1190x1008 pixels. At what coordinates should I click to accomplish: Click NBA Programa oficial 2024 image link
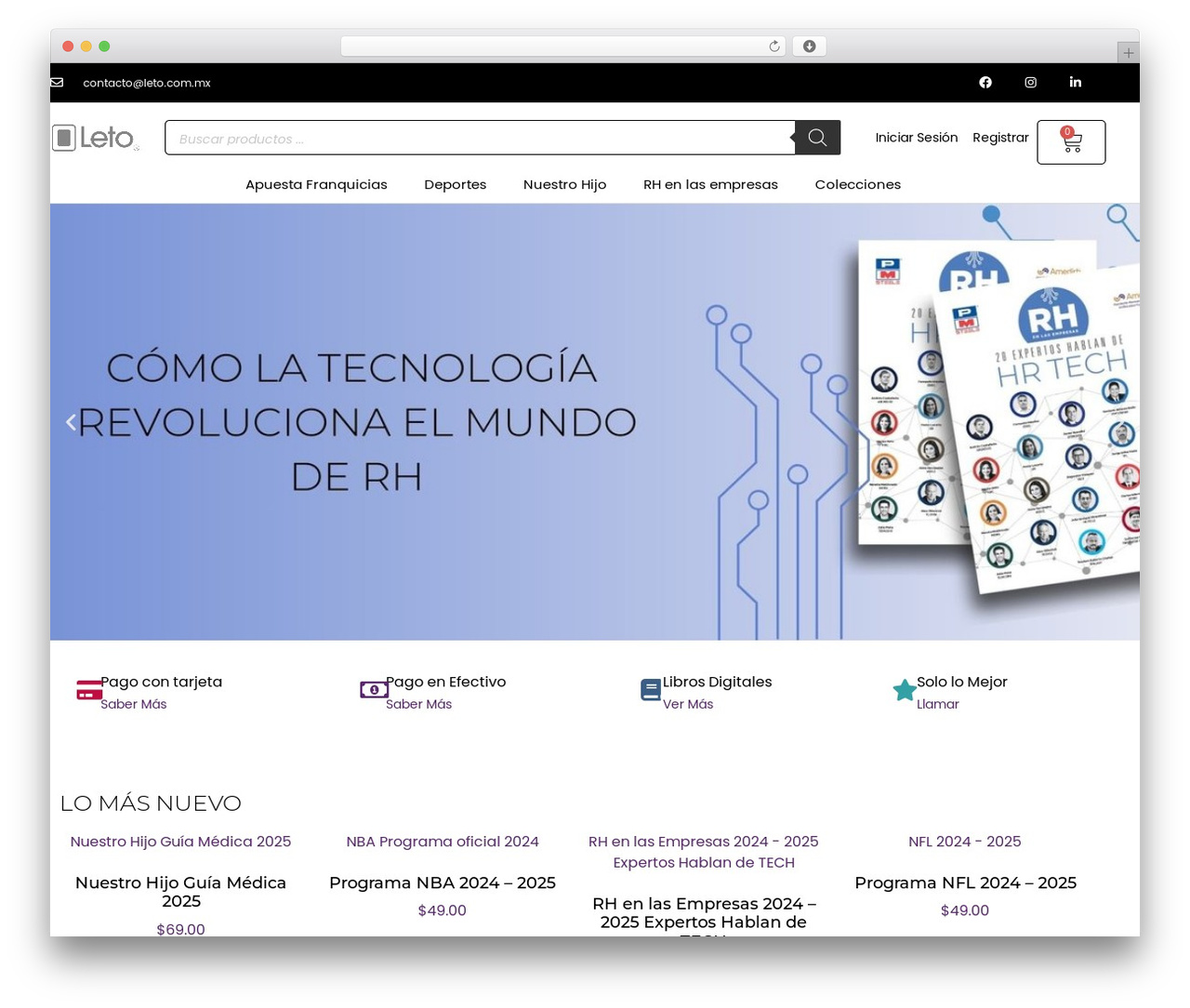coord(443,842)
